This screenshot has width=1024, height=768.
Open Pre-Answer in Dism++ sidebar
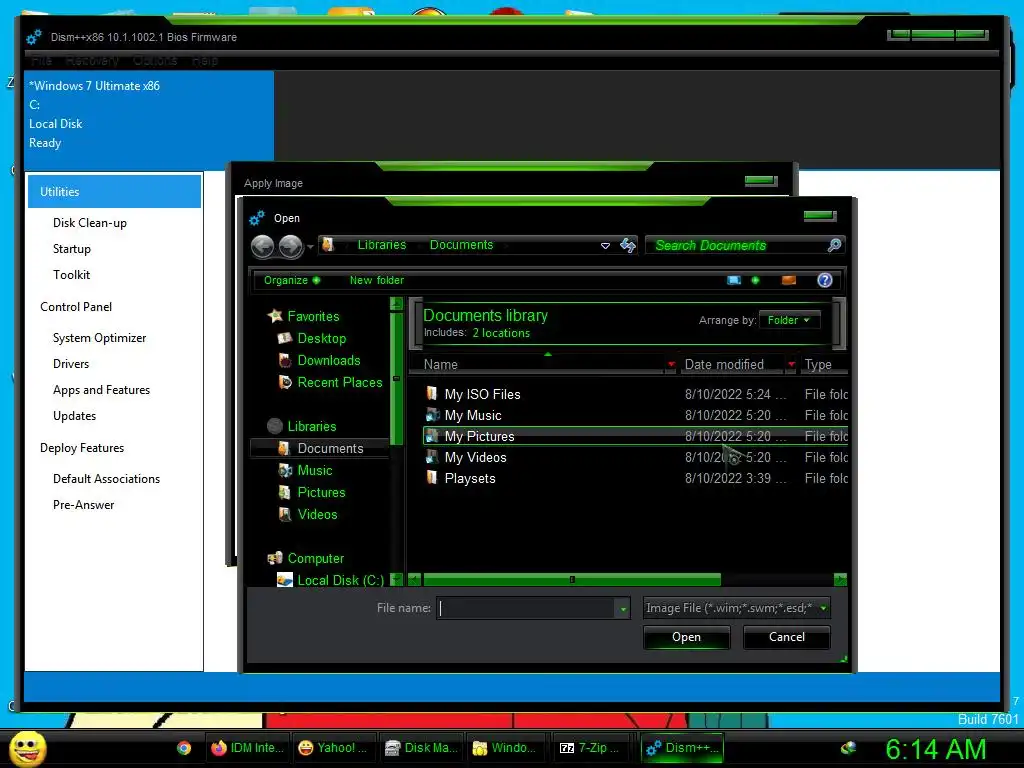[84, 505]
